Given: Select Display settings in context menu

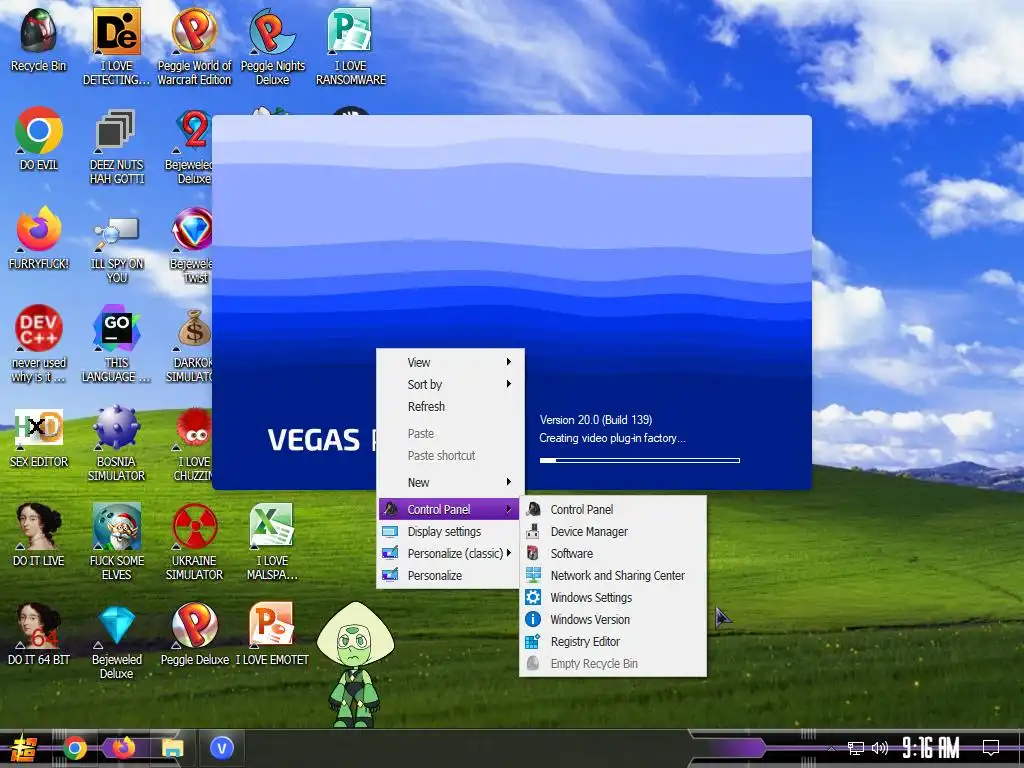Looking at the screenshot, I should click(451, 532).
